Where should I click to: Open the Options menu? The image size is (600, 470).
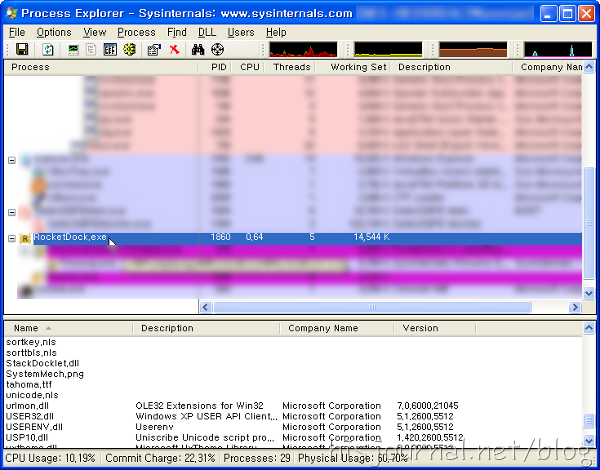point(54,33)
